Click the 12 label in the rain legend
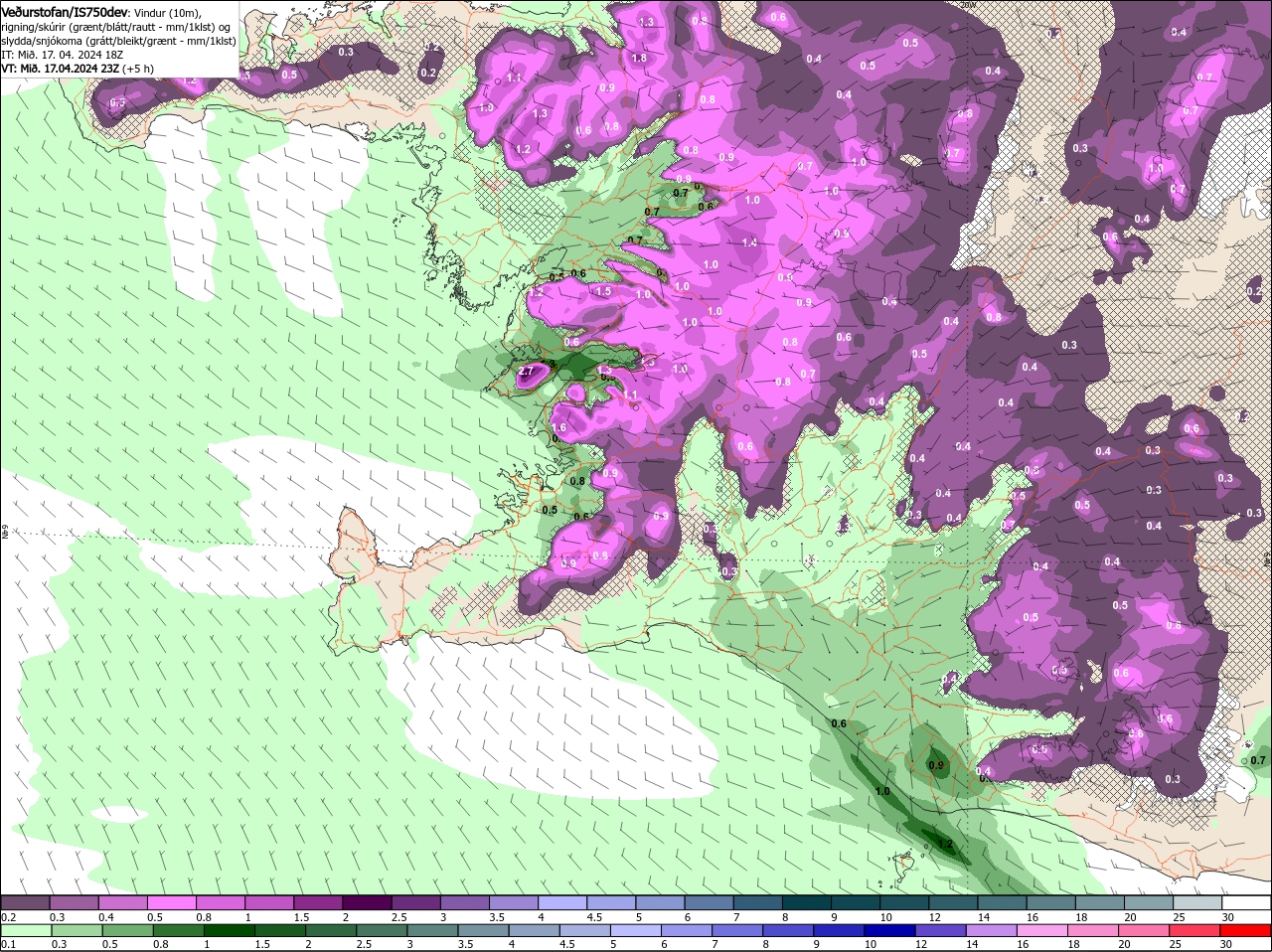The image size is (1272, 952). point(922,944)
